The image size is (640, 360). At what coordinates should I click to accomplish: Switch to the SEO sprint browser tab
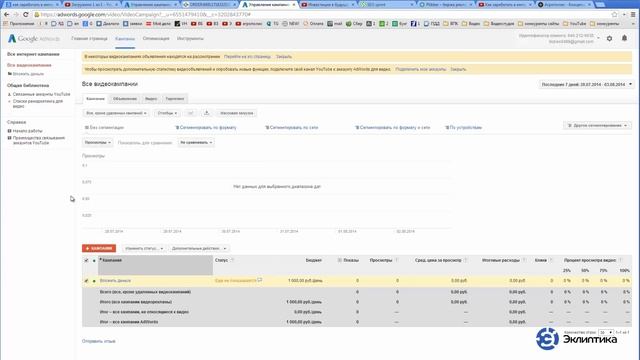pyautogui.click(x=386, y=4)
